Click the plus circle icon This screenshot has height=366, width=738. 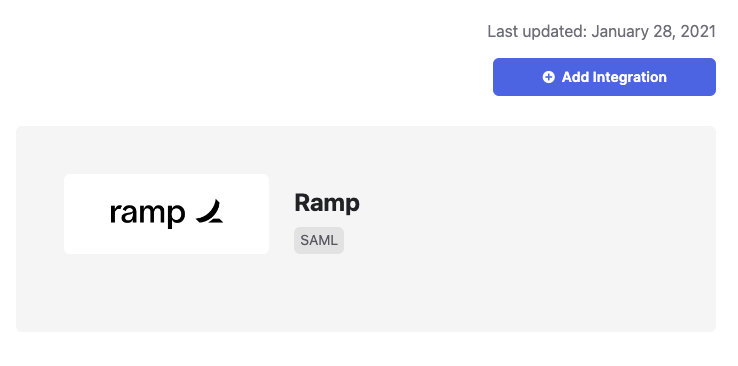pyautogui.click(x=548, y=77)
